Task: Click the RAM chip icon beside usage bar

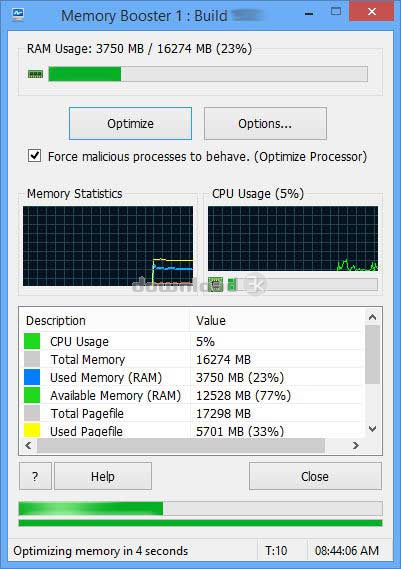Action: (x=36, y=74)
